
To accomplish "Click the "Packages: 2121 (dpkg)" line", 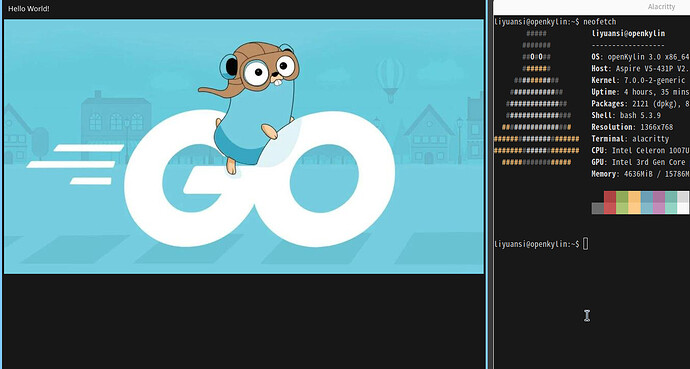I will tap(640, 104).
